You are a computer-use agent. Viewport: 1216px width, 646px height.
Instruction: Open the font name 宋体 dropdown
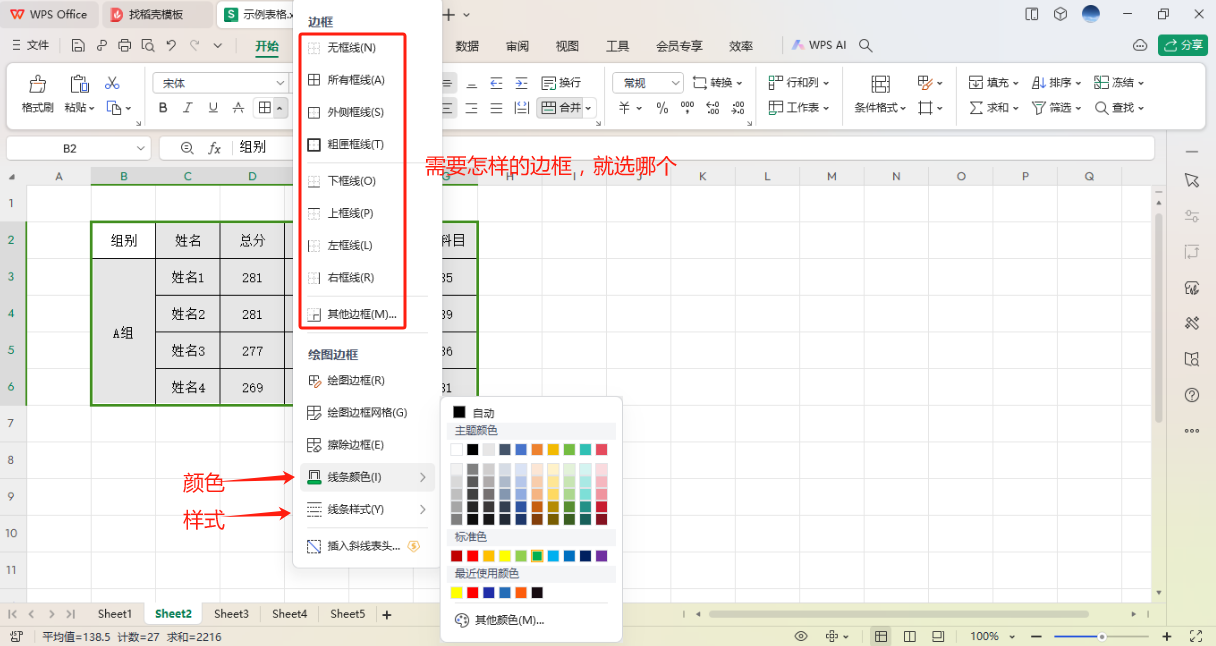280,83
